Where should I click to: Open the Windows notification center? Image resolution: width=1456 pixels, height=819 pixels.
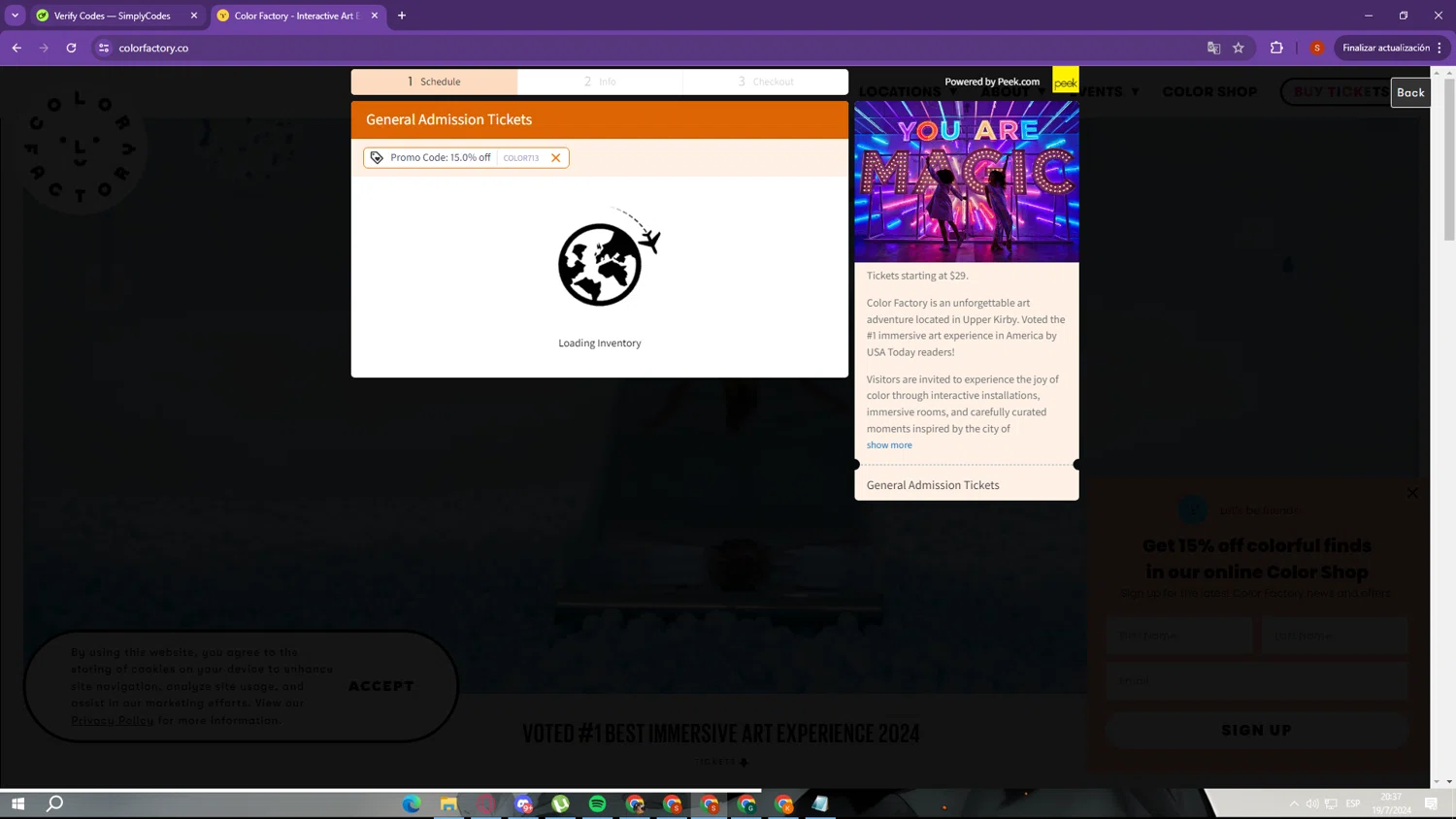pyautogui.click(x=1431, y=803)
